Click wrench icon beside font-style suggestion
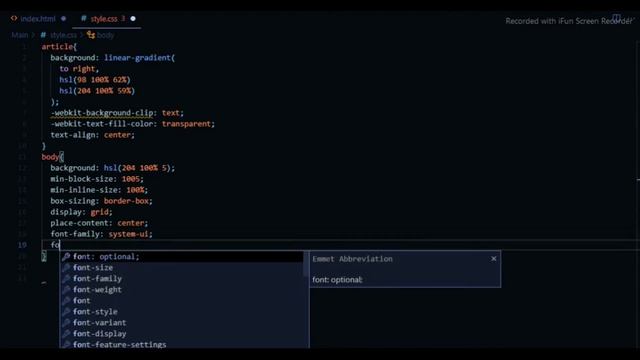 (x=66, y=312)
